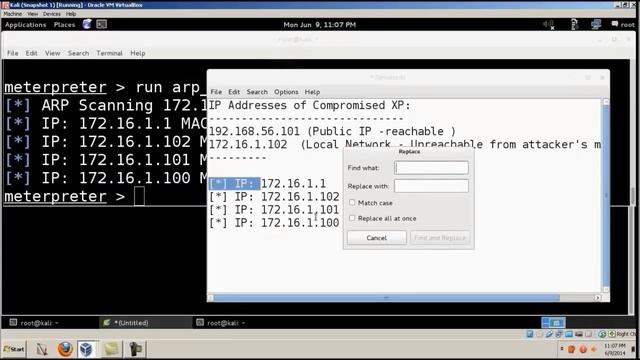640x360 pixels.
Task: Open terminal File menu
Action: pos(13,53)
